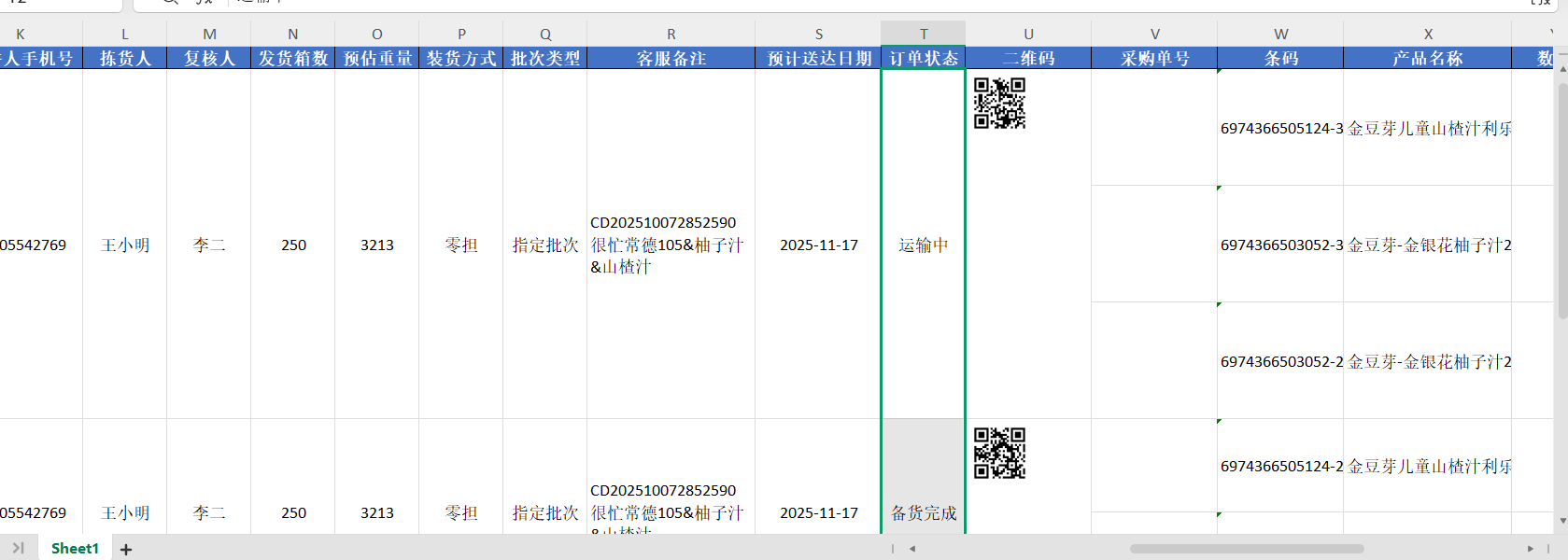1568x560 pixels.
Task: Select column W by its header letter
Action: 1280,35
